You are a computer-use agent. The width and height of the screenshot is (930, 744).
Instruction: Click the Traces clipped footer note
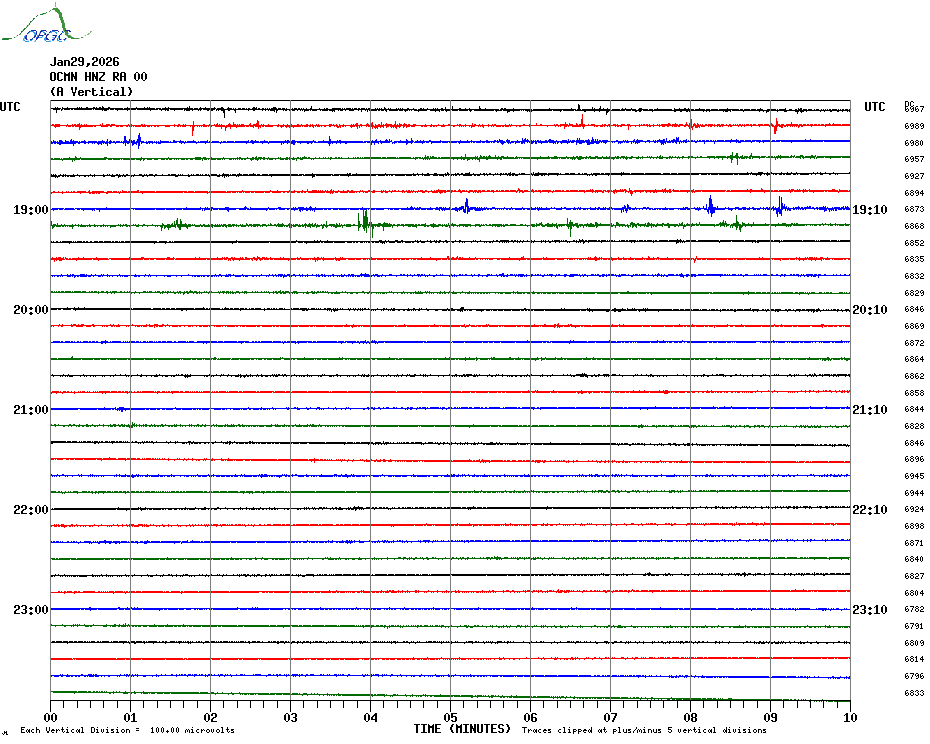pos(644,730)
